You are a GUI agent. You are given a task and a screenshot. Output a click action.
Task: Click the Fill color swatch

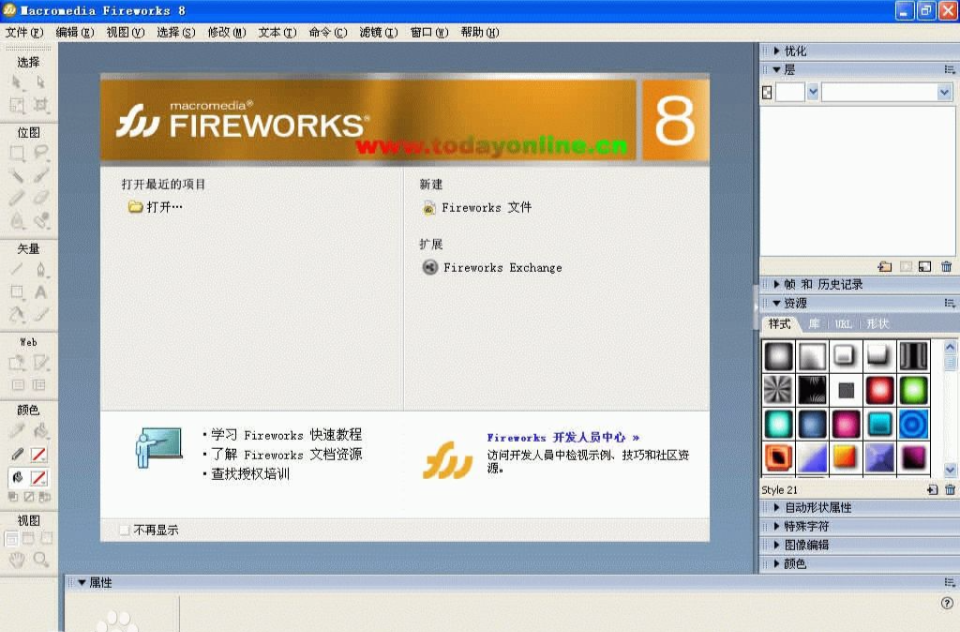coord(39,478)
